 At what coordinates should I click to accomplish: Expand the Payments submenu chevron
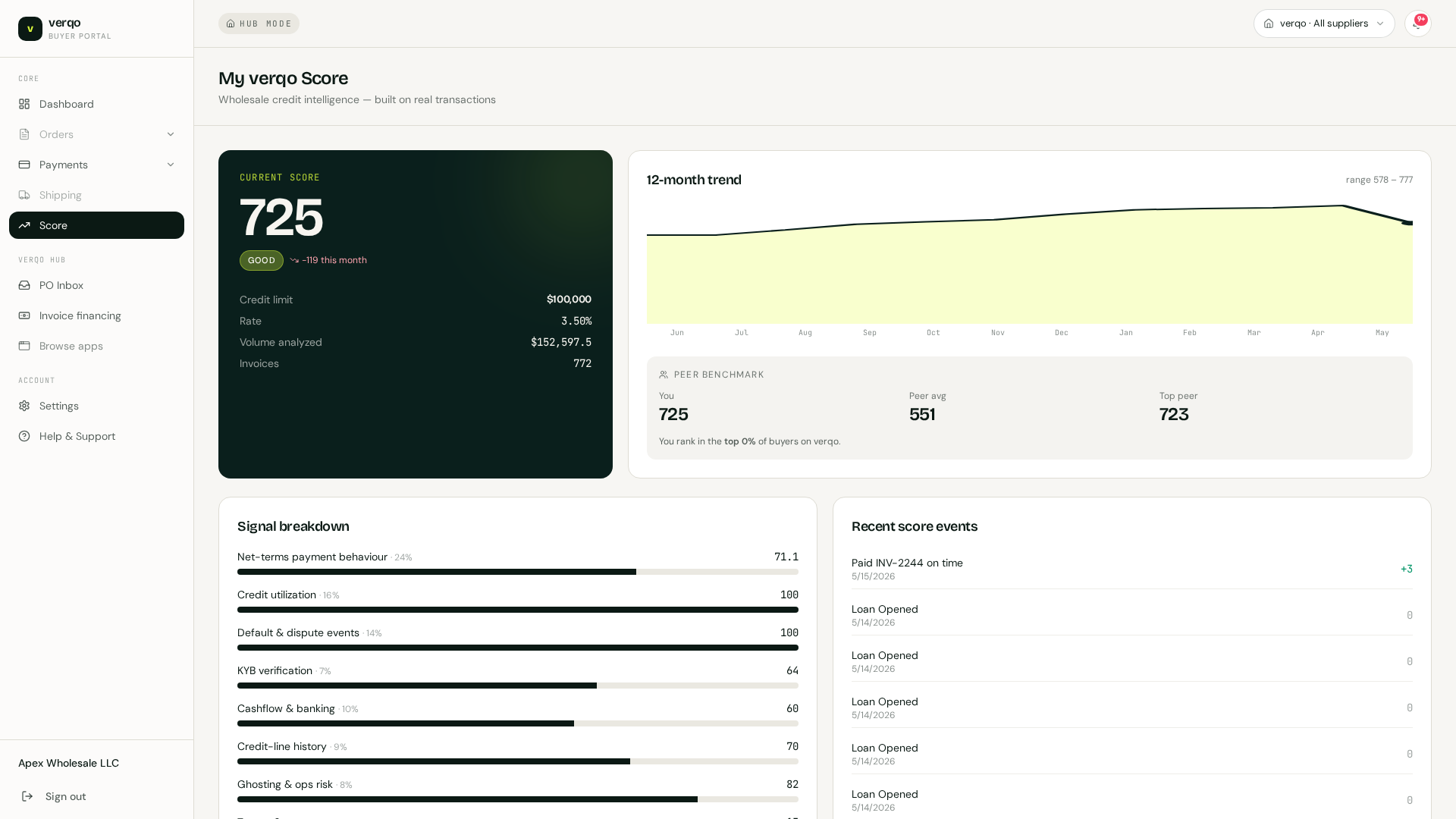tap(171, 165)
